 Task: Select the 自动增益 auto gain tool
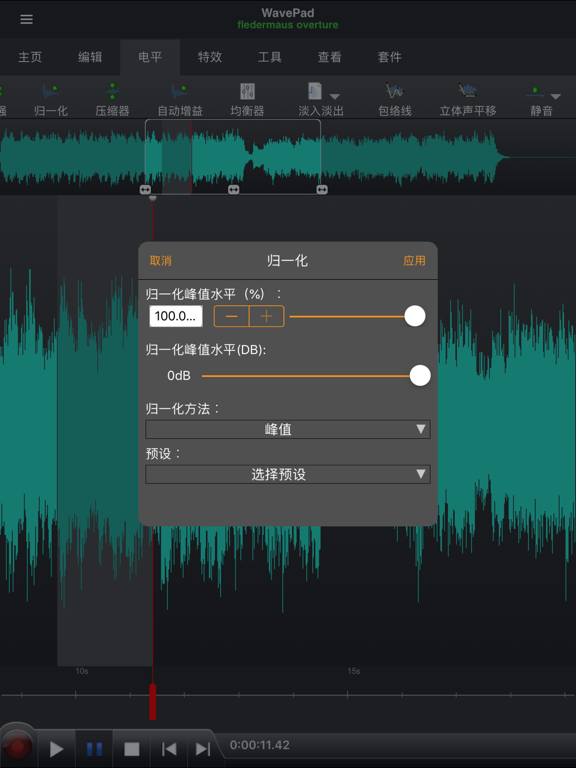coord(180,100)
